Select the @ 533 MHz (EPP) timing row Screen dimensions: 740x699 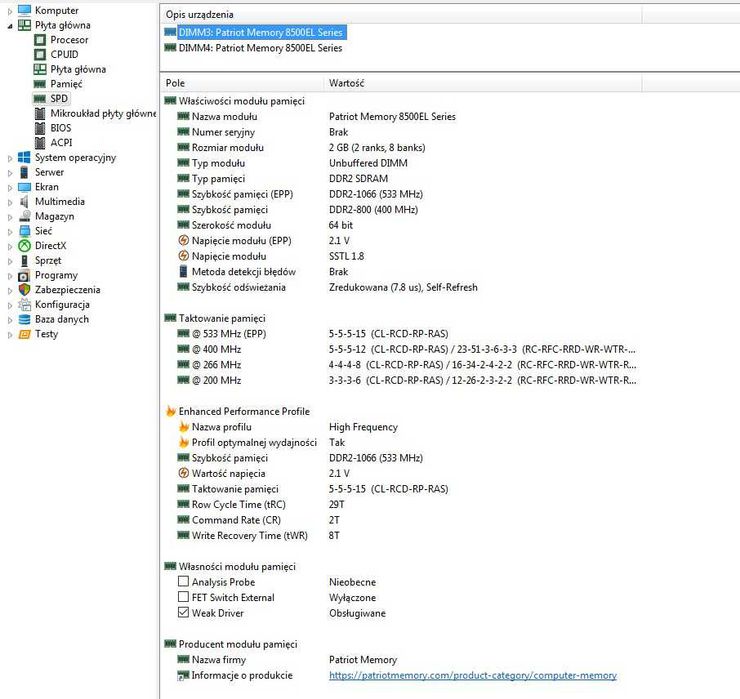point(401,334)
